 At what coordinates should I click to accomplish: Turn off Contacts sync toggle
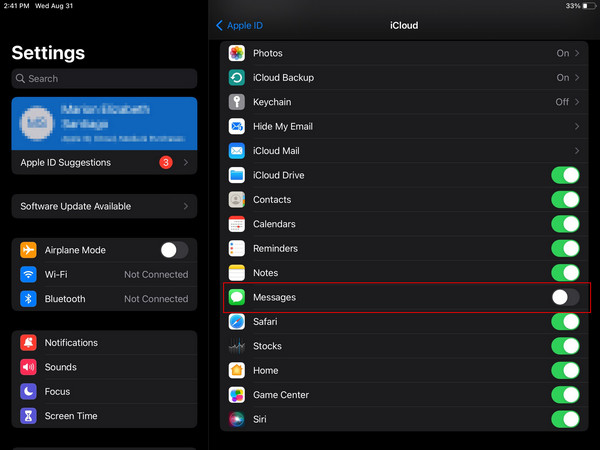click(x=565, y=200)
